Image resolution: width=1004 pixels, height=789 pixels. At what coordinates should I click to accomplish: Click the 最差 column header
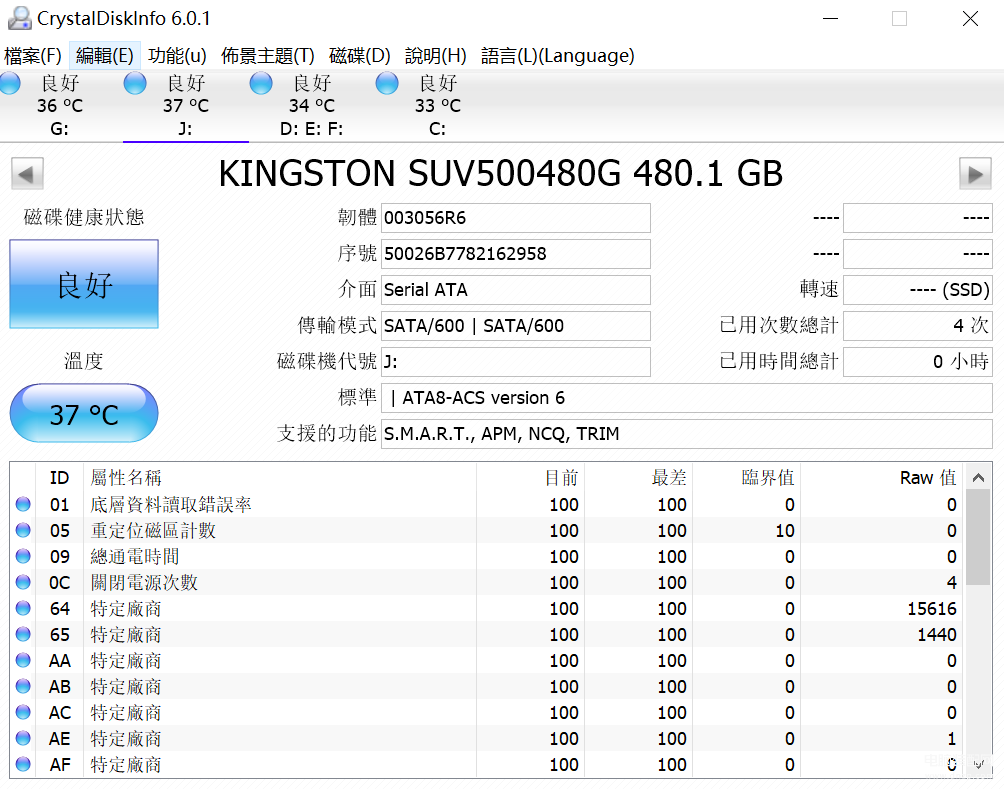638,478
